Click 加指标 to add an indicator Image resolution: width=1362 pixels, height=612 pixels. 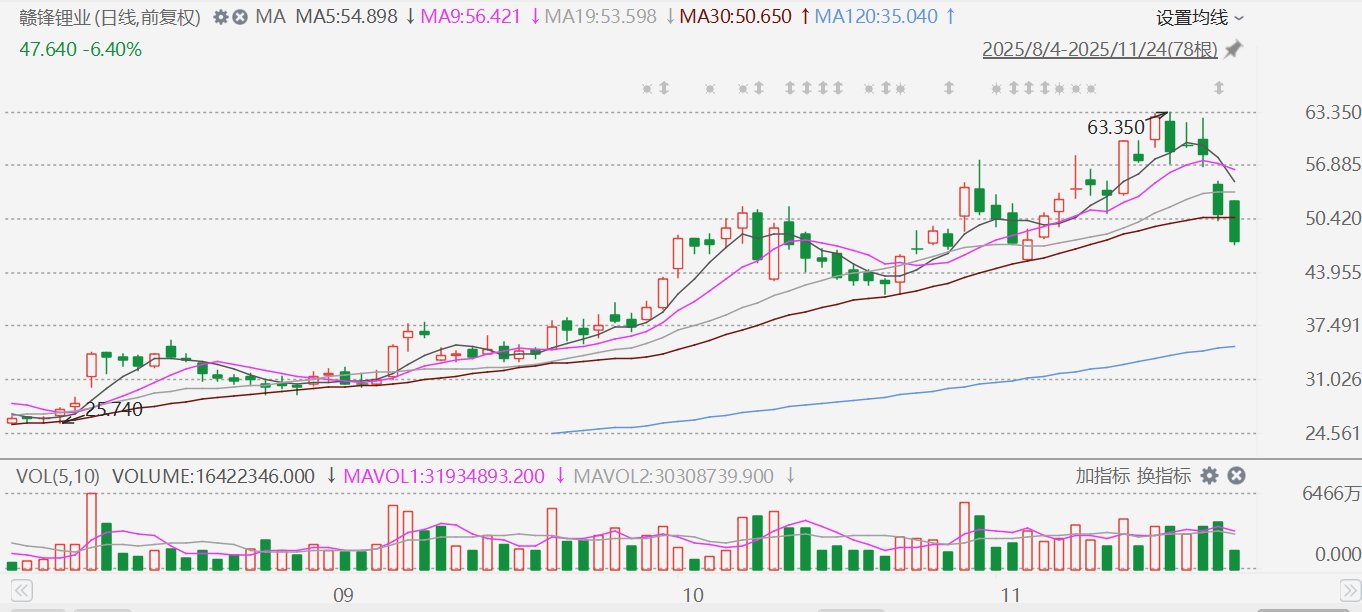pyautogui.click(x=1103, y=476)
